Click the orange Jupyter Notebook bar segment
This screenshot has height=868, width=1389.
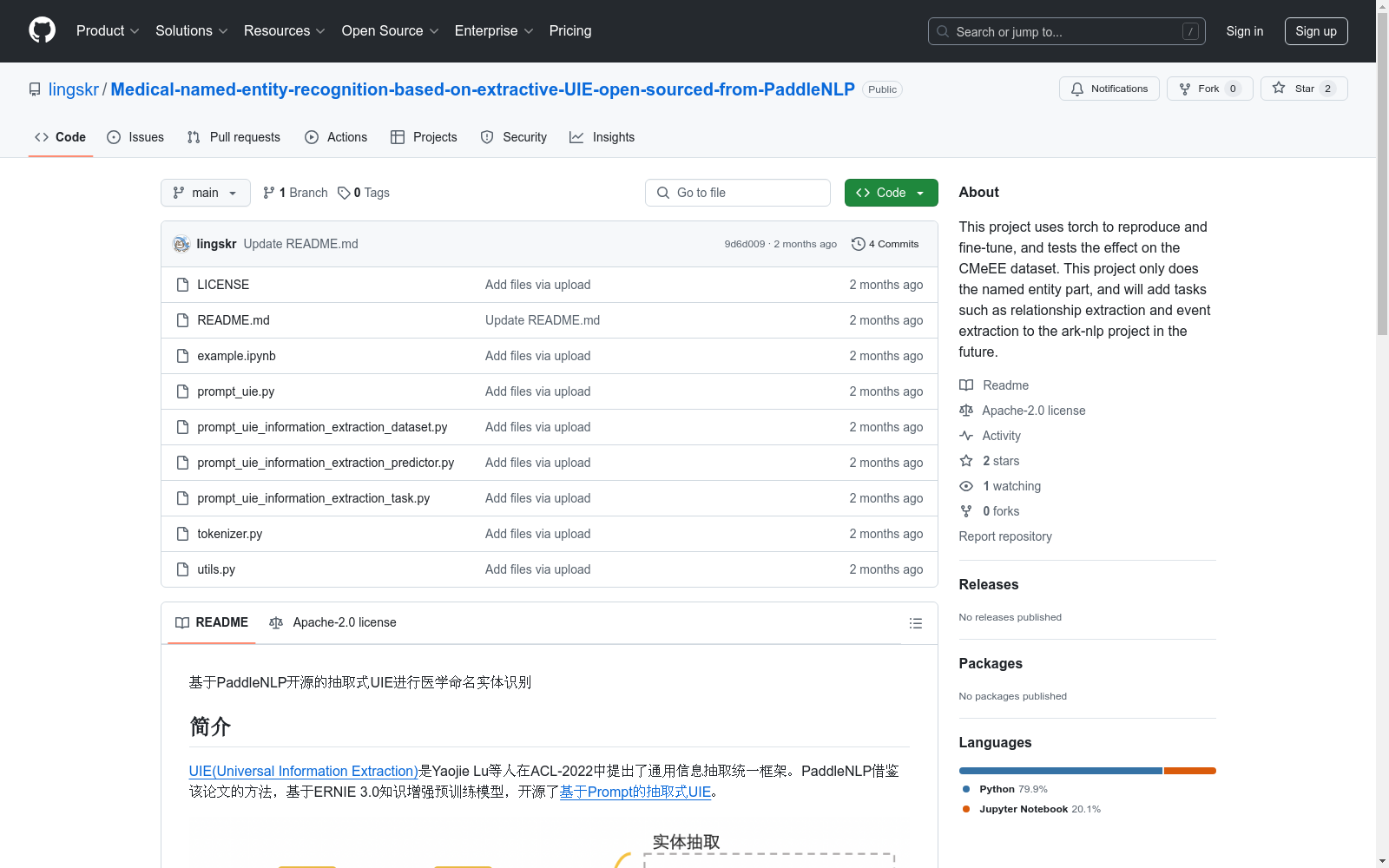point(1190,771)
